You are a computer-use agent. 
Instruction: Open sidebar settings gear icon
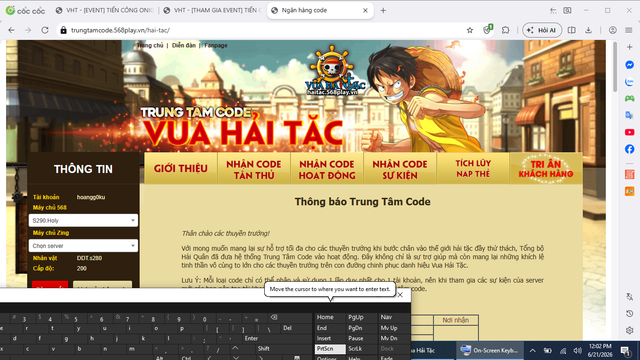coord(629,330)
